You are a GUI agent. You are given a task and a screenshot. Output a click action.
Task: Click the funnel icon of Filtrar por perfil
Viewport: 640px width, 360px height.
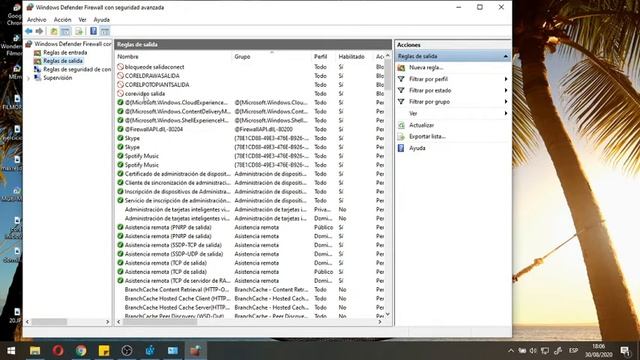click(401, 79)
